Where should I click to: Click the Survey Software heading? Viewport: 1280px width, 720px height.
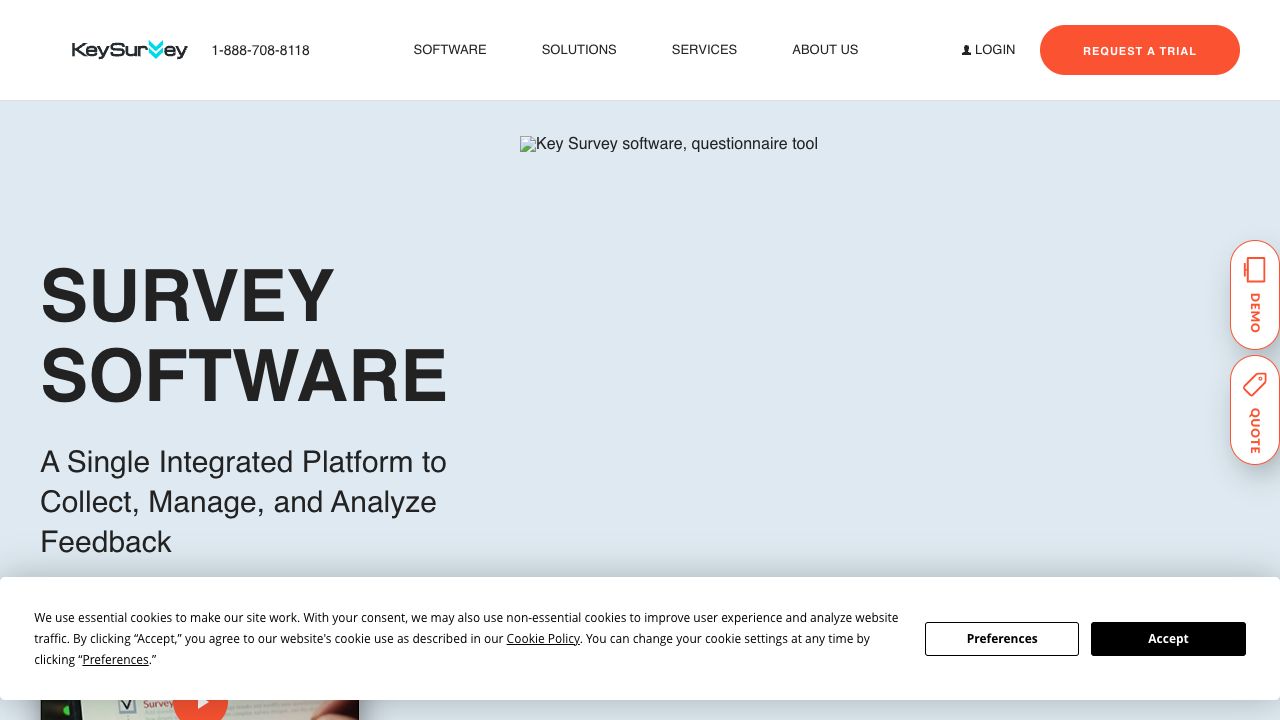(243, 335)
